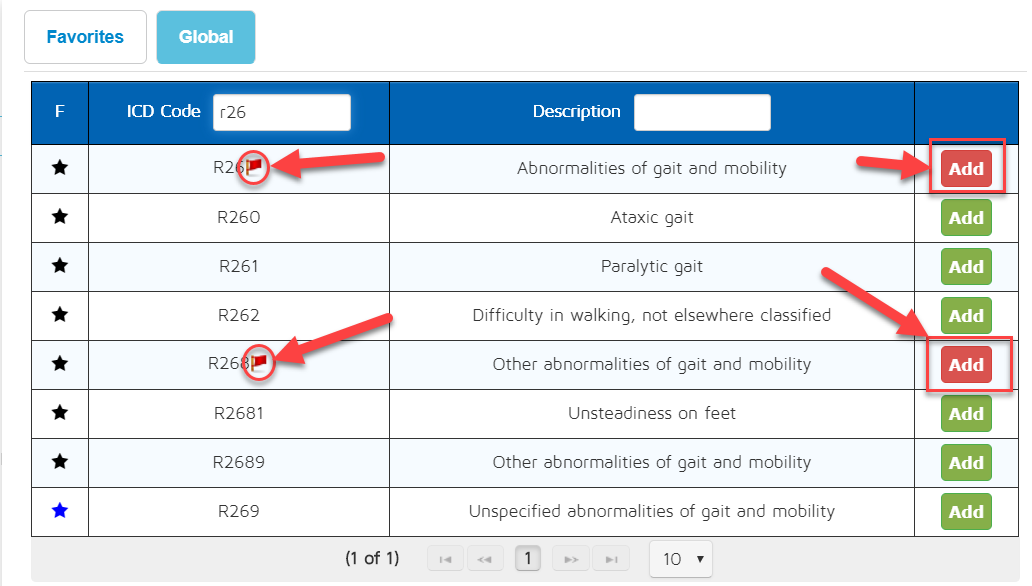The image size is (1032, 586).
Task: Click the ICD Code search field
Action: [x=281, y=112]
